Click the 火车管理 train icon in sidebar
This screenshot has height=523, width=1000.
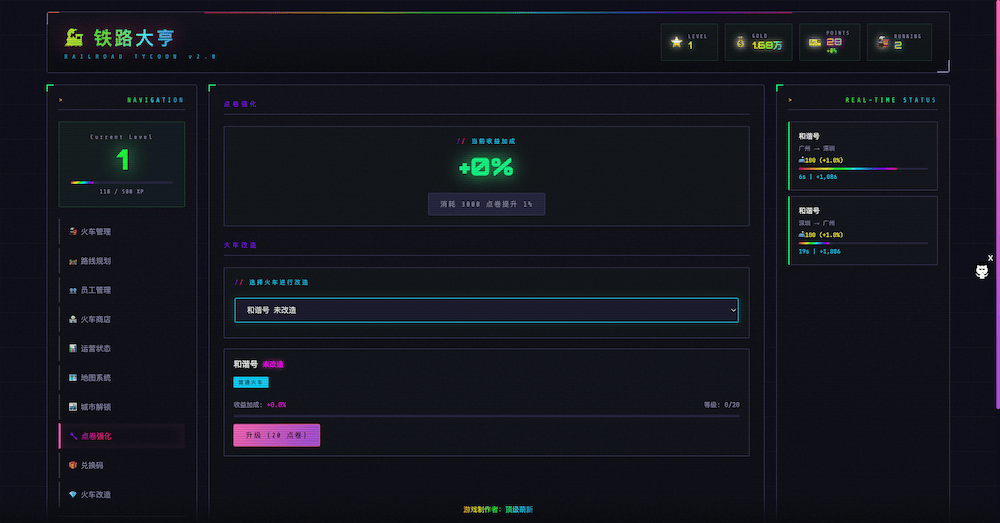(x=73, y=232)
